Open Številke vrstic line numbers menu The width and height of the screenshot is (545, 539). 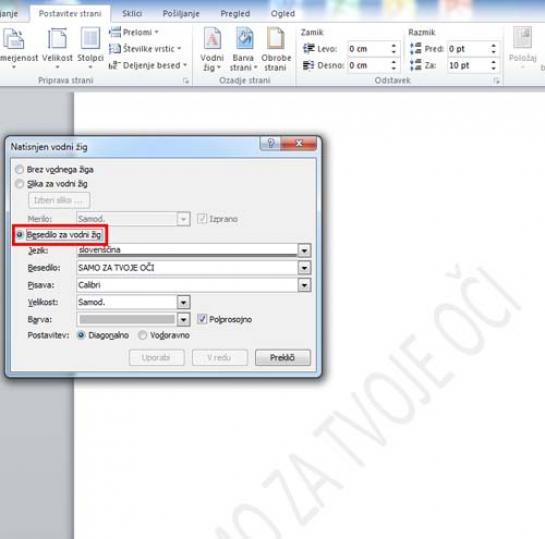coord(145,49)
